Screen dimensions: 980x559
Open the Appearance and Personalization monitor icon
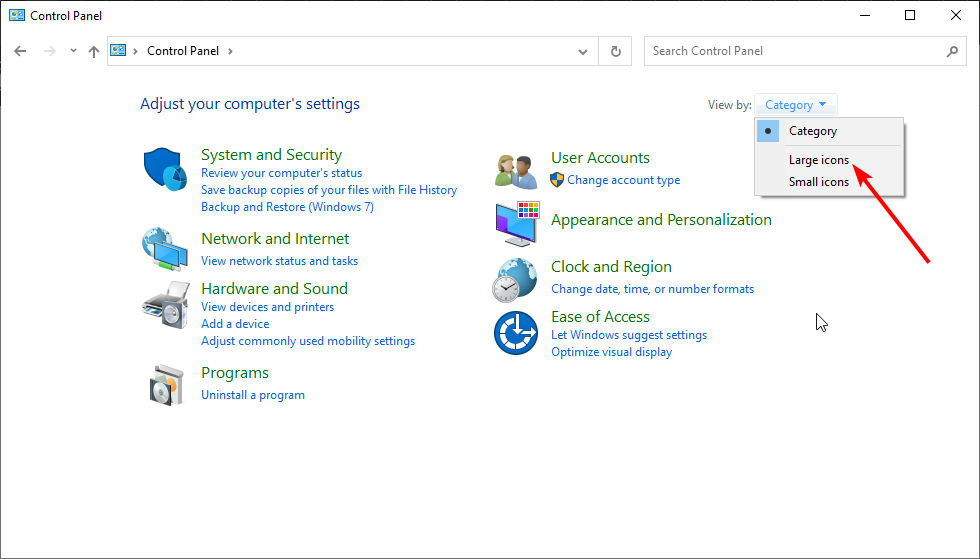[x=517, y=224]
